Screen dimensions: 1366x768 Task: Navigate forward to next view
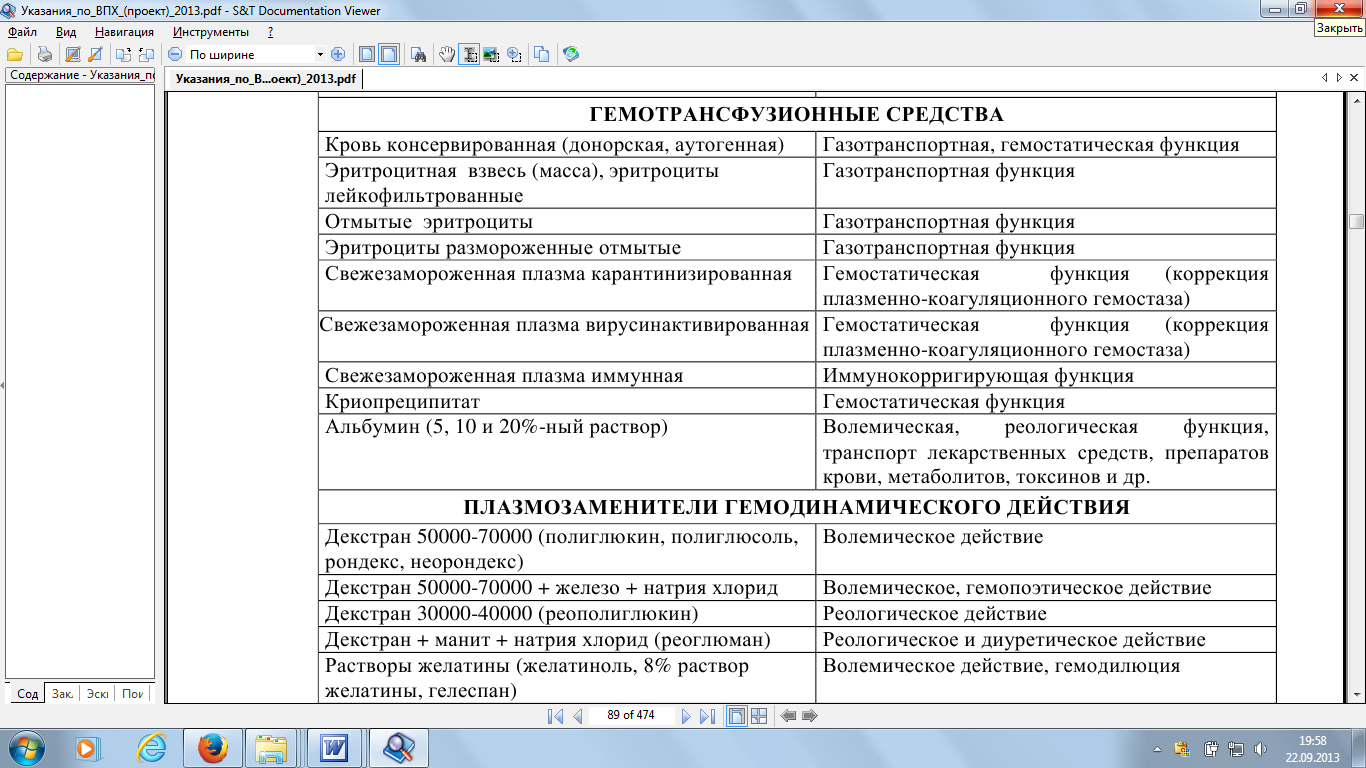pos(810,716)
